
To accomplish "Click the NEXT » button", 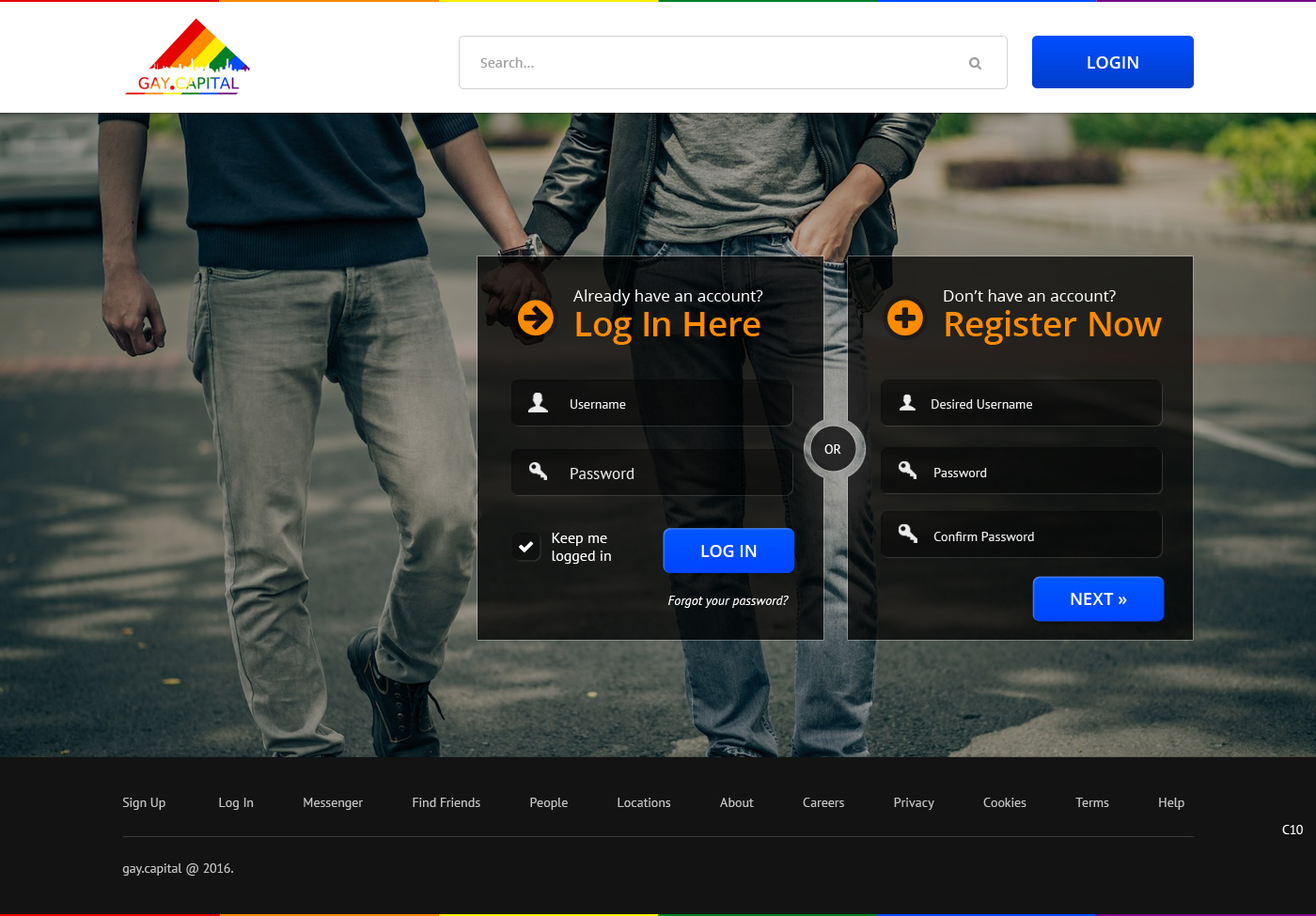I will [x=1098, y=598].
